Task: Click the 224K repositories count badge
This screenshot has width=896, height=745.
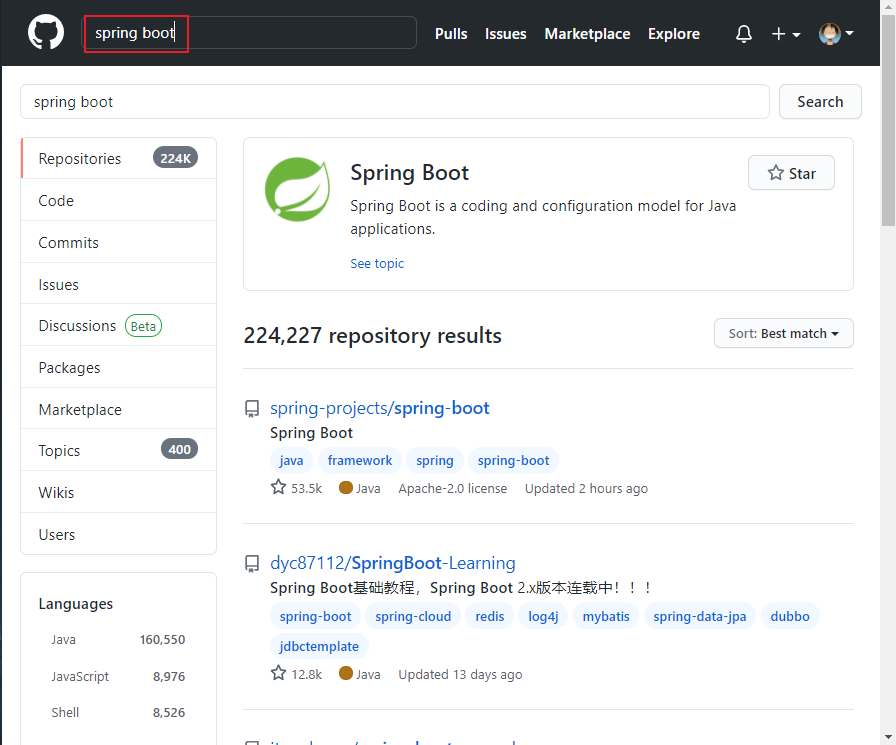Action: pyautogui.click(x=175, y=158)
